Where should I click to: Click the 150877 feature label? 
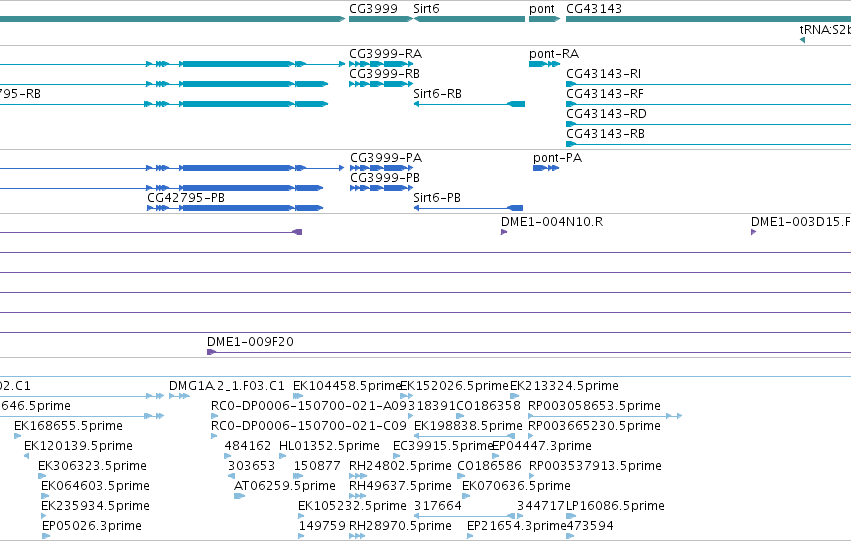pyautogui.click(x=317, y=466)
